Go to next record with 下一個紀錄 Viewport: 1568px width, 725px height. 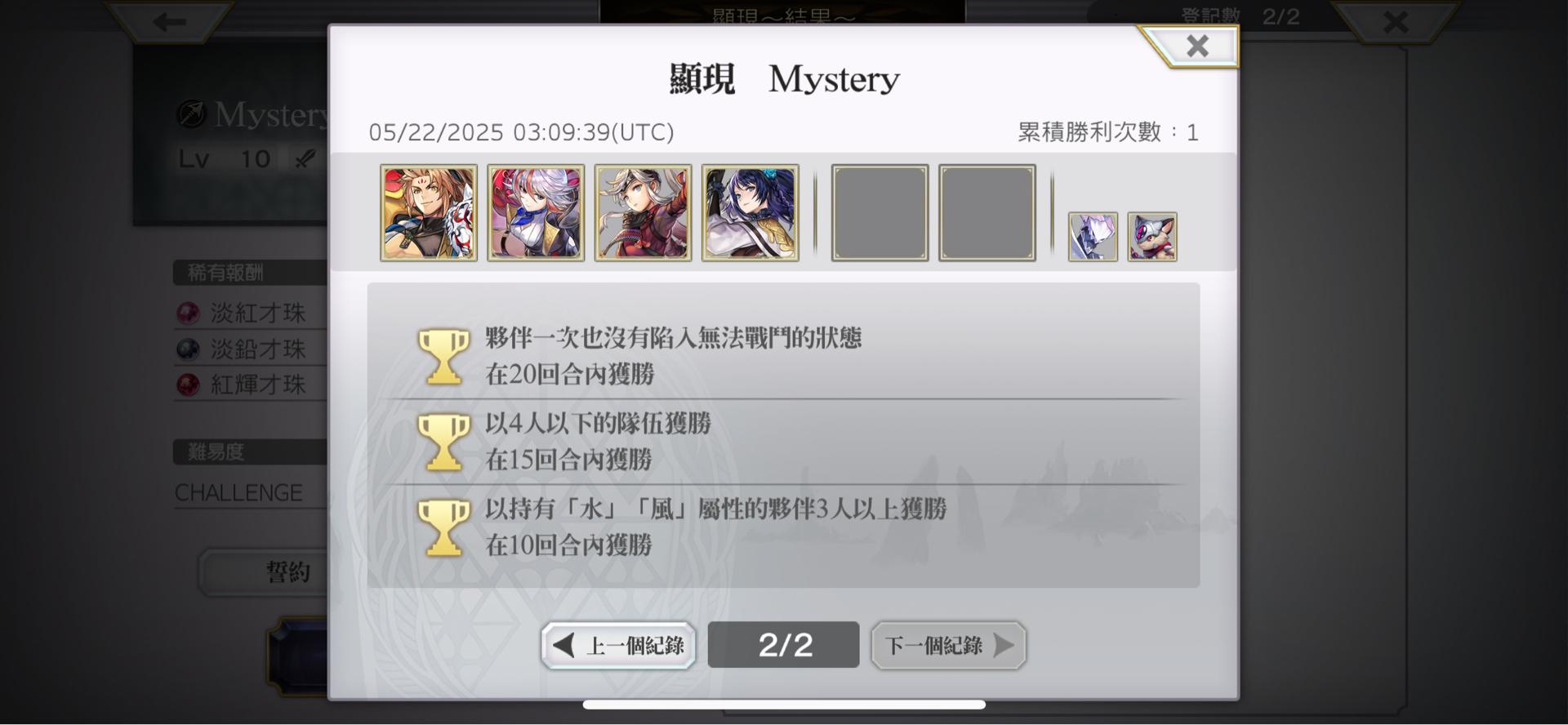coord(948,646)
